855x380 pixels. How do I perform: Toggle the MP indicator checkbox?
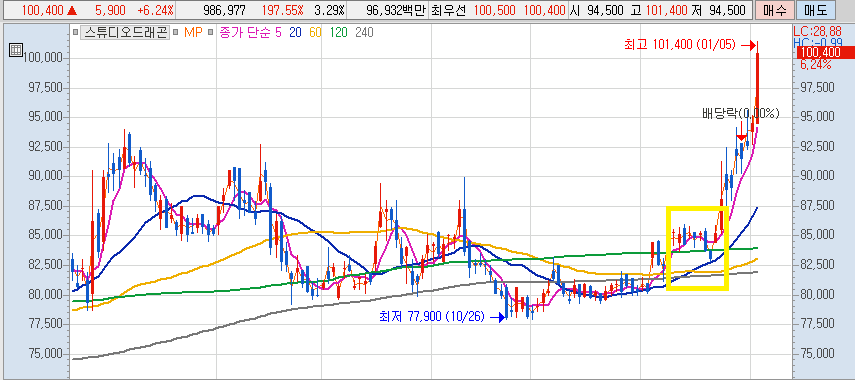click(x=176, y=33)
